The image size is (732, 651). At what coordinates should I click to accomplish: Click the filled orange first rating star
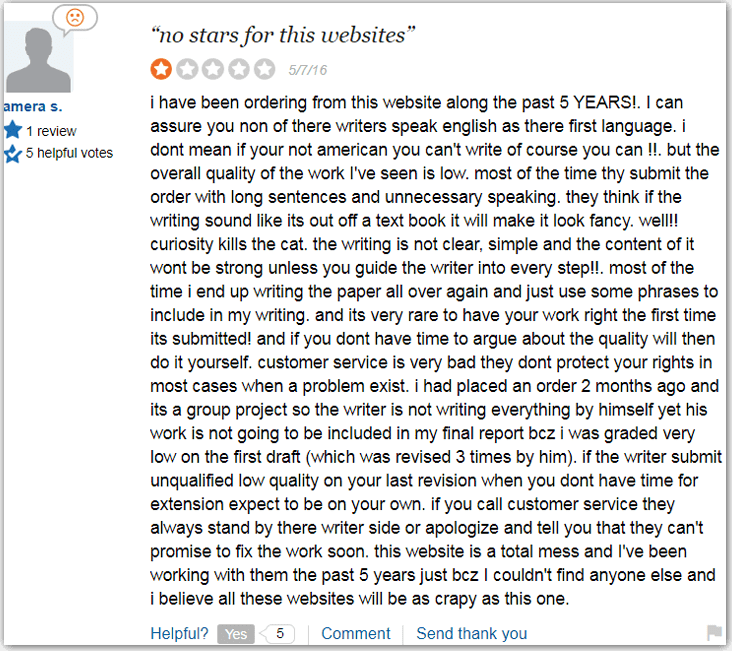pos(161,69)
